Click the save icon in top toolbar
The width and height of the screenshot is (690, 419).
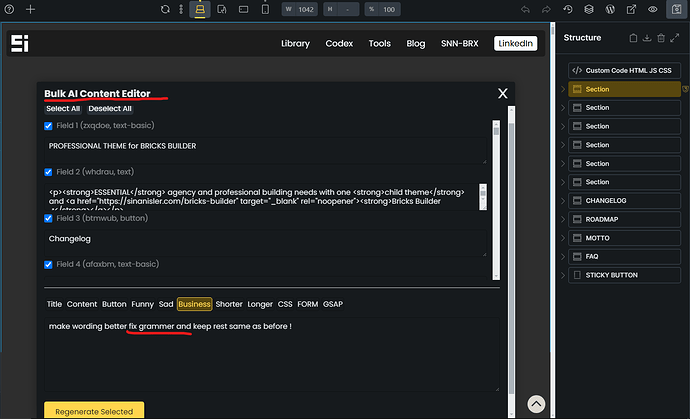(x=676, y=9)
